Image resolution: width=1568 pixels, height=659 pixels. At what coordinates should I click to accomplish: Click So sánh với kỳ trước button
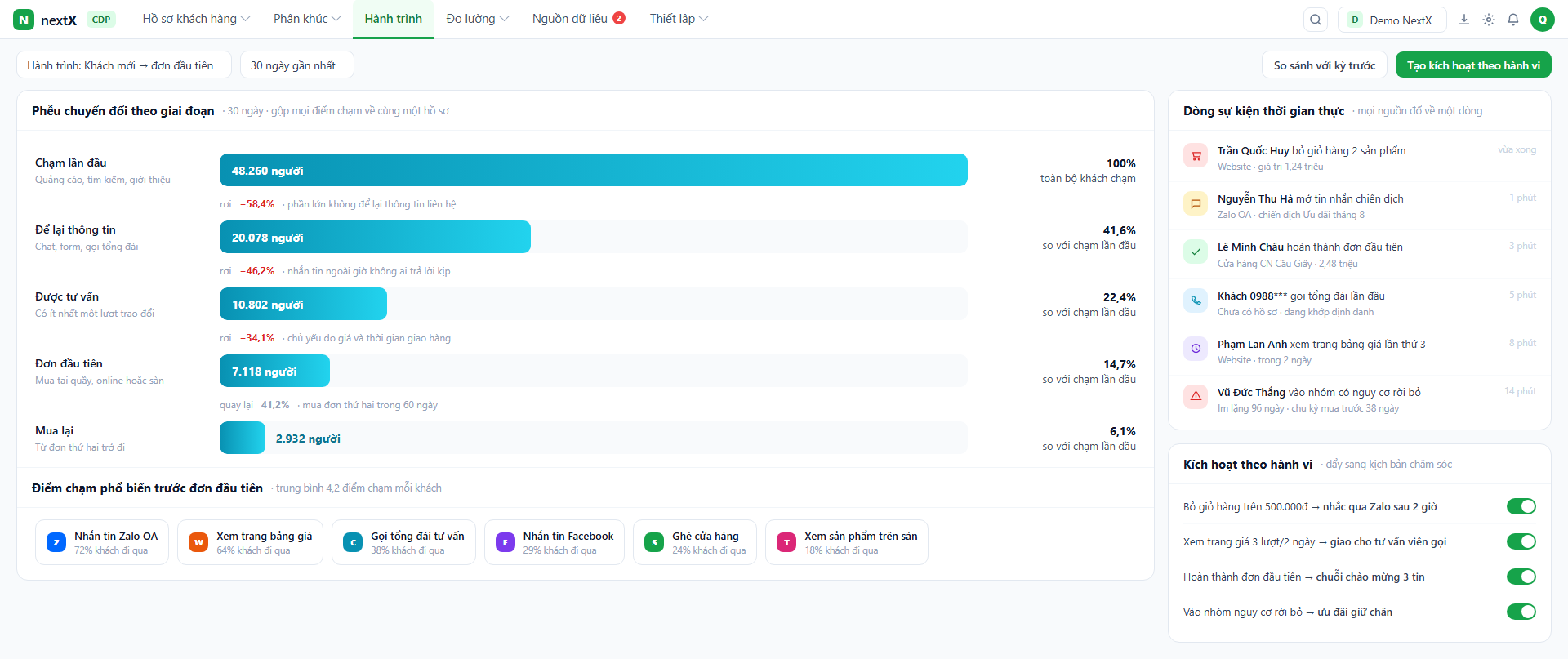(x=1324, y=65)
